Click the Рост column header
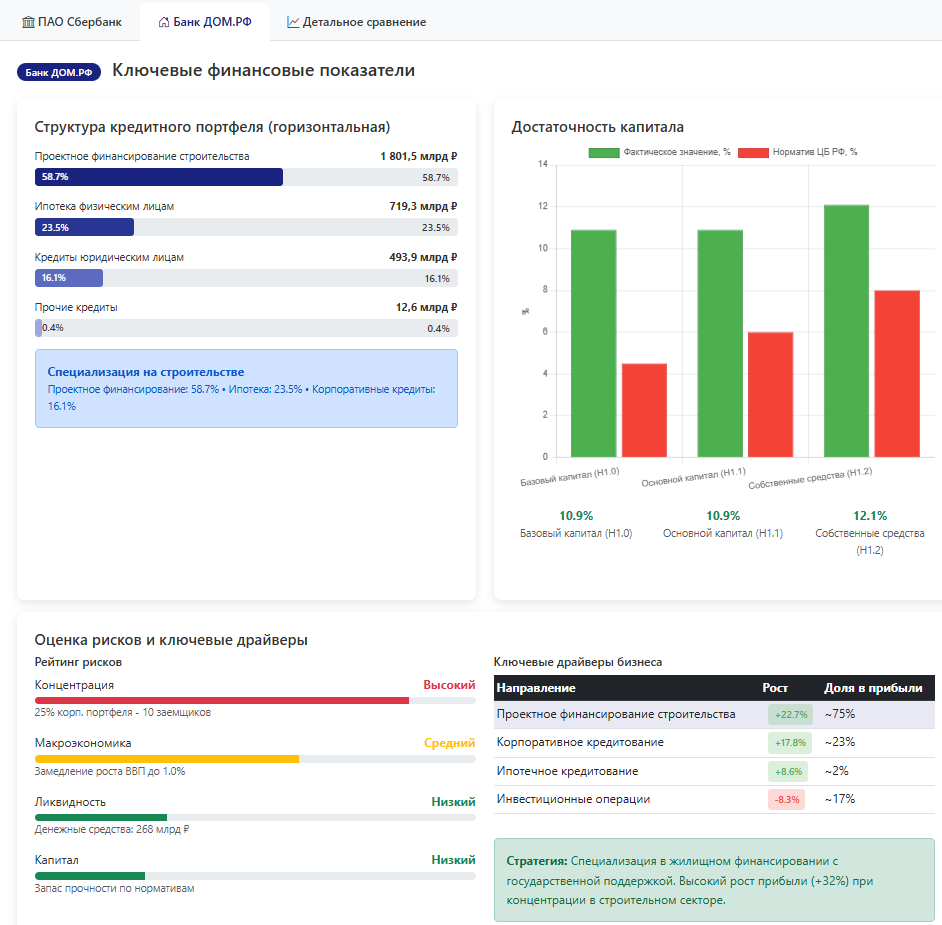Screen dimensions: 942x925 [775, 688]
